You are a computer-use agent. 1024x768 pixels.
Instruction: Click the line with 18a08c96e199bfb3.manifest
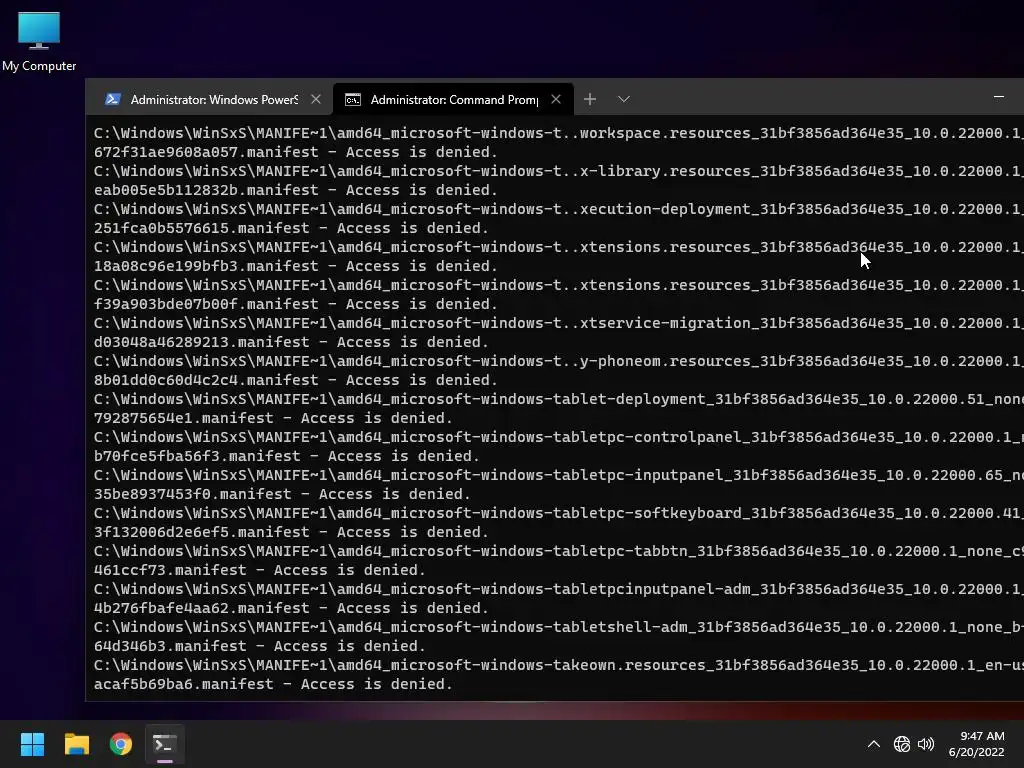[295, 266]
